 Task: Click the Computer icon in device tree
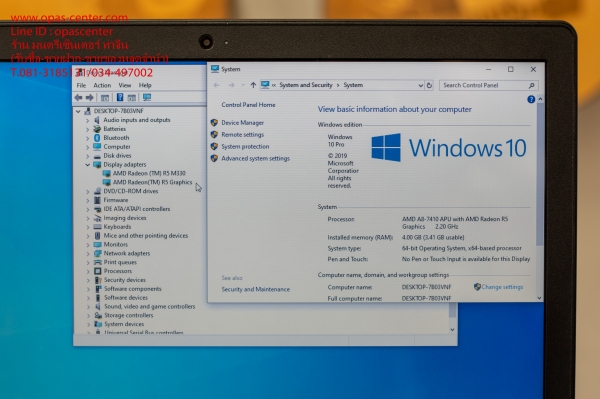coord(97,147)
